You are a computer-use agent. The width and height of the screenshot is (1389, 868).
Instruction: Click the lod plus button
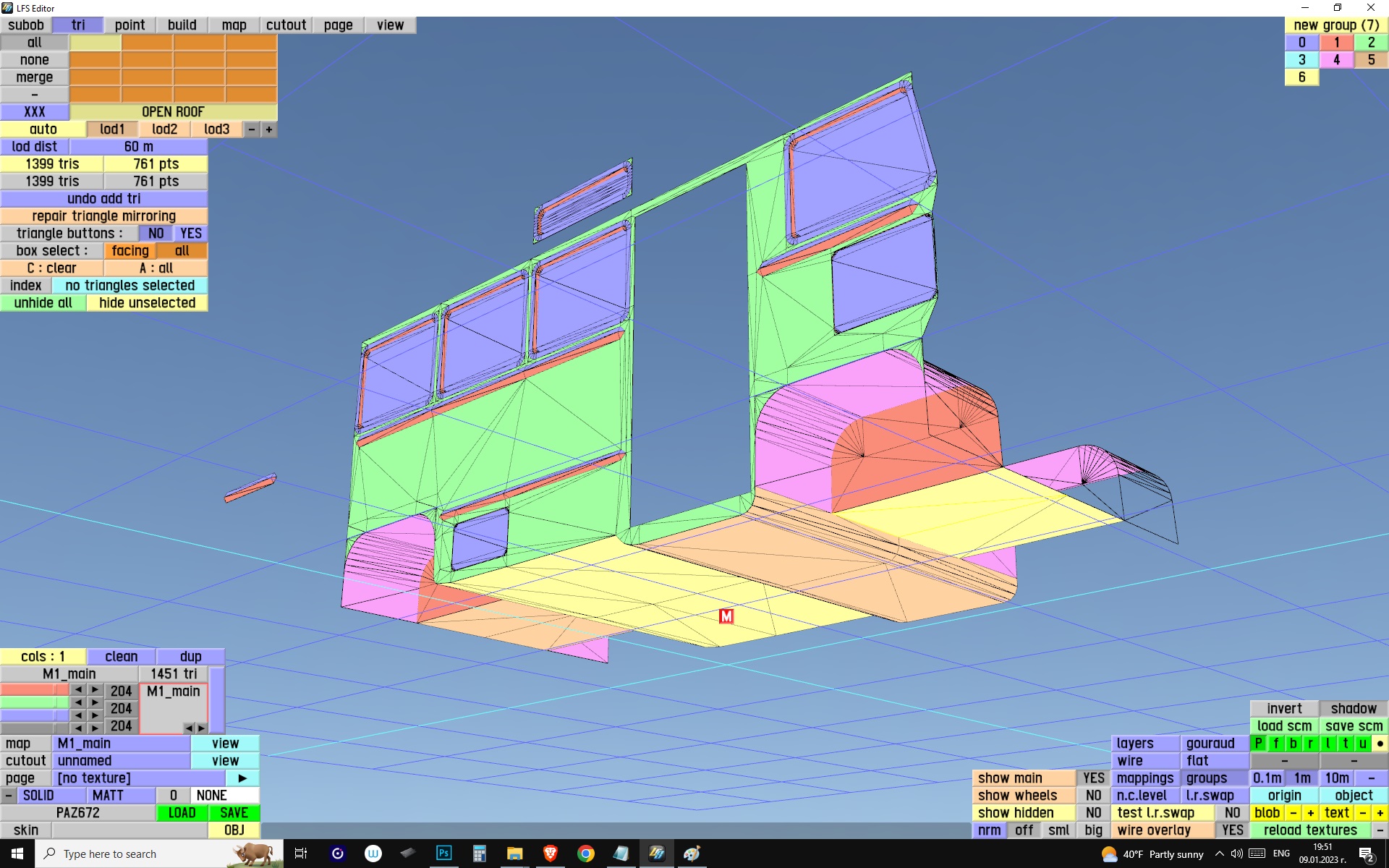pos(269,129)
